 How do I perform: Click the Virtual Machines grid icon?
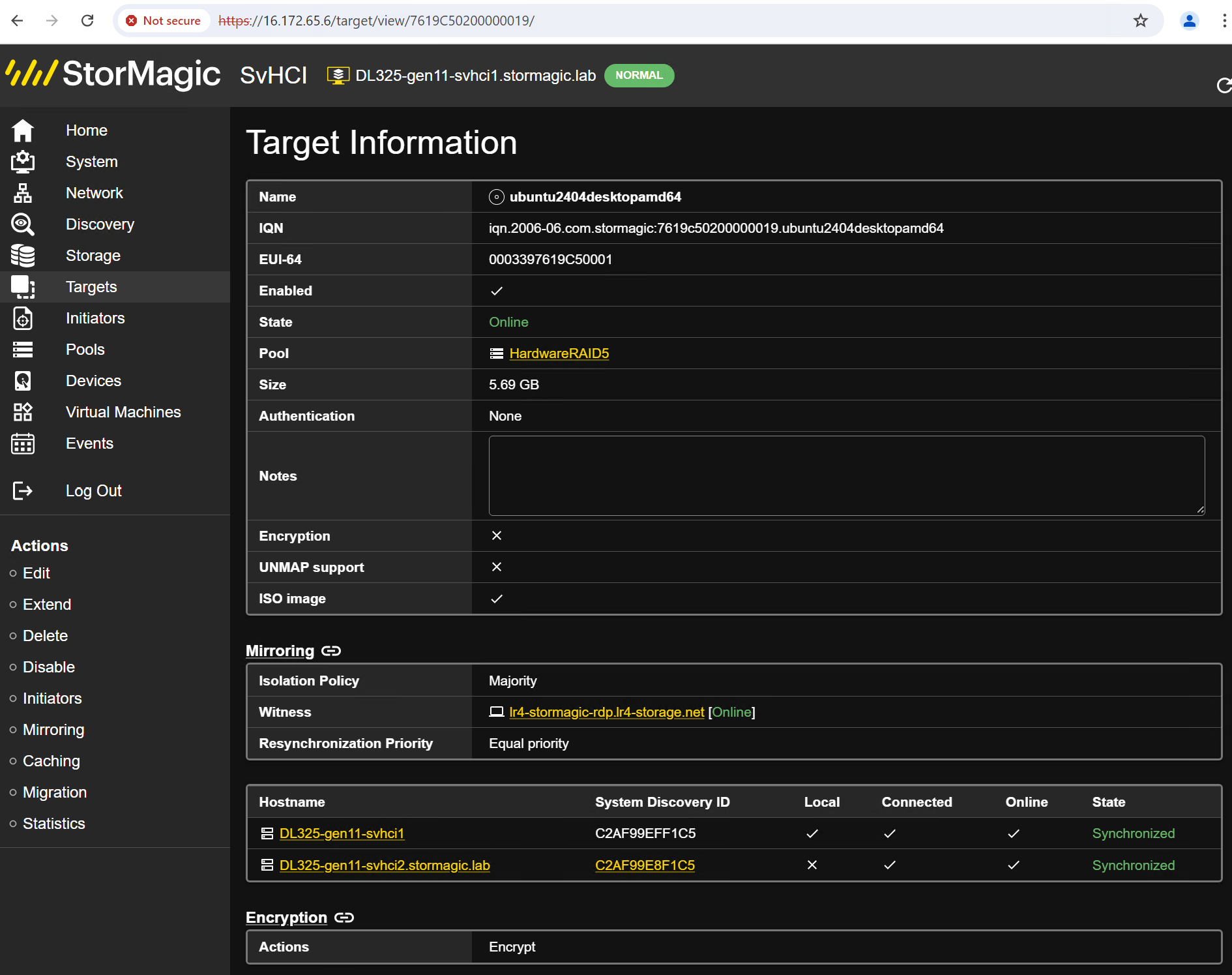point(23,412)
